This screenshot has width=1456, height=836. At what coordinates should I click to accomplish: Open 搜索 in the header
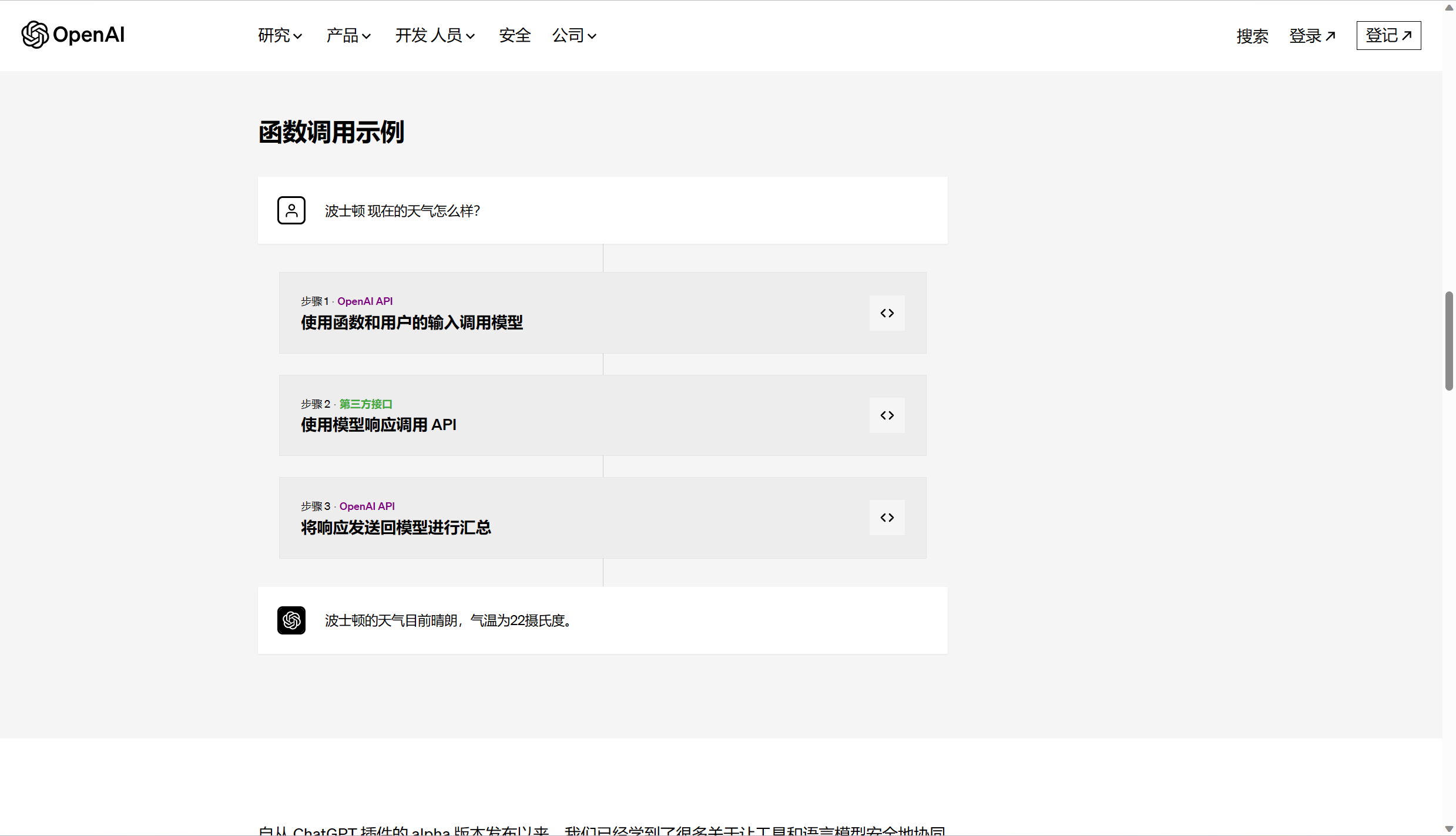pos(1252,36)
